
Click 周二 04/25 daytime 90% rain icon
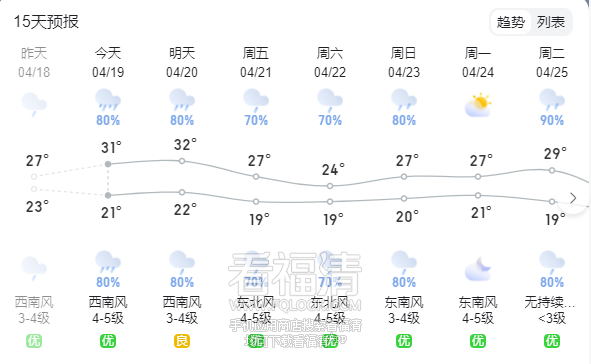tap(552, 100)
